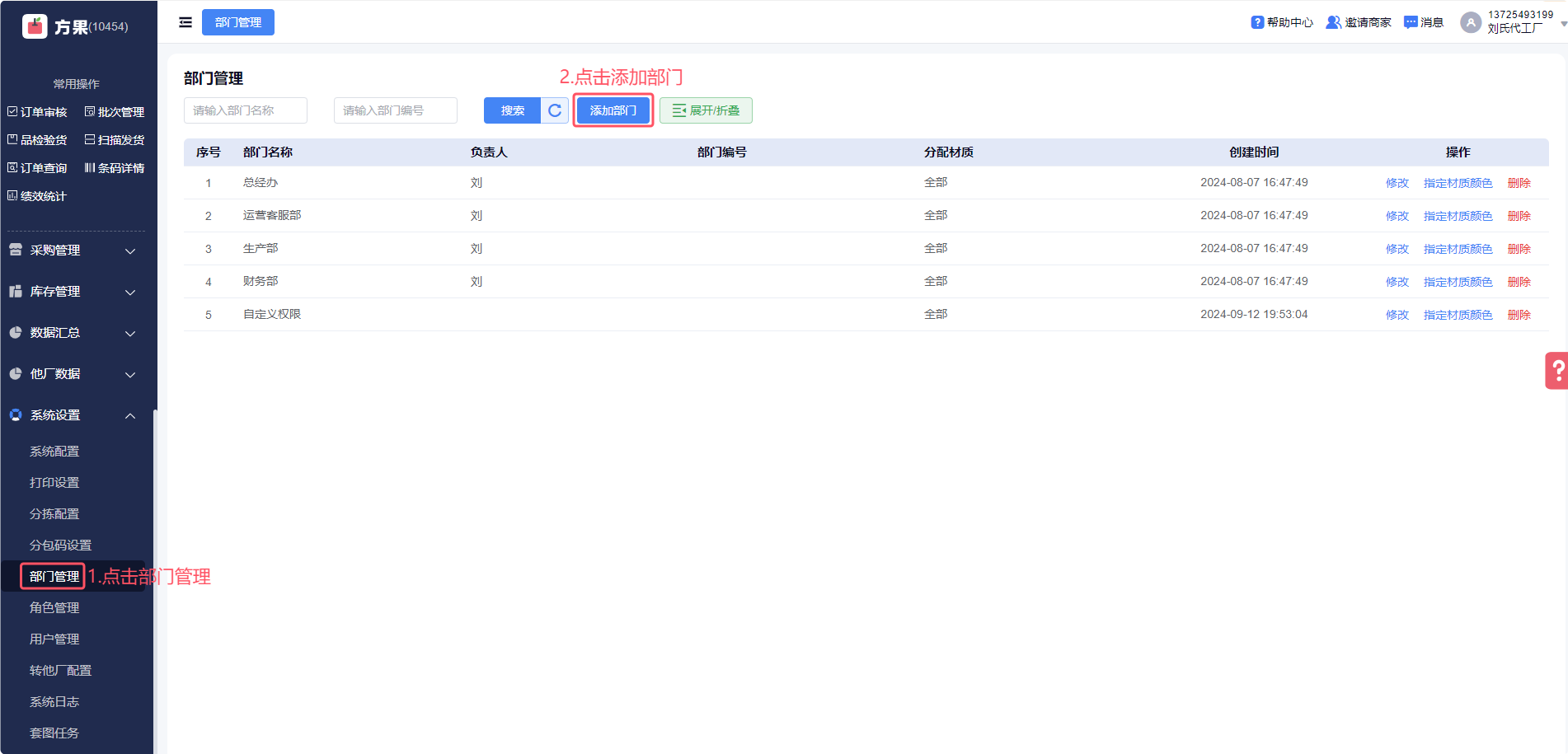Image resolution: width=1568 pixels, height=754 pixels.
Task: Click the 方果 apple logo icon
Action: point(35,26)
